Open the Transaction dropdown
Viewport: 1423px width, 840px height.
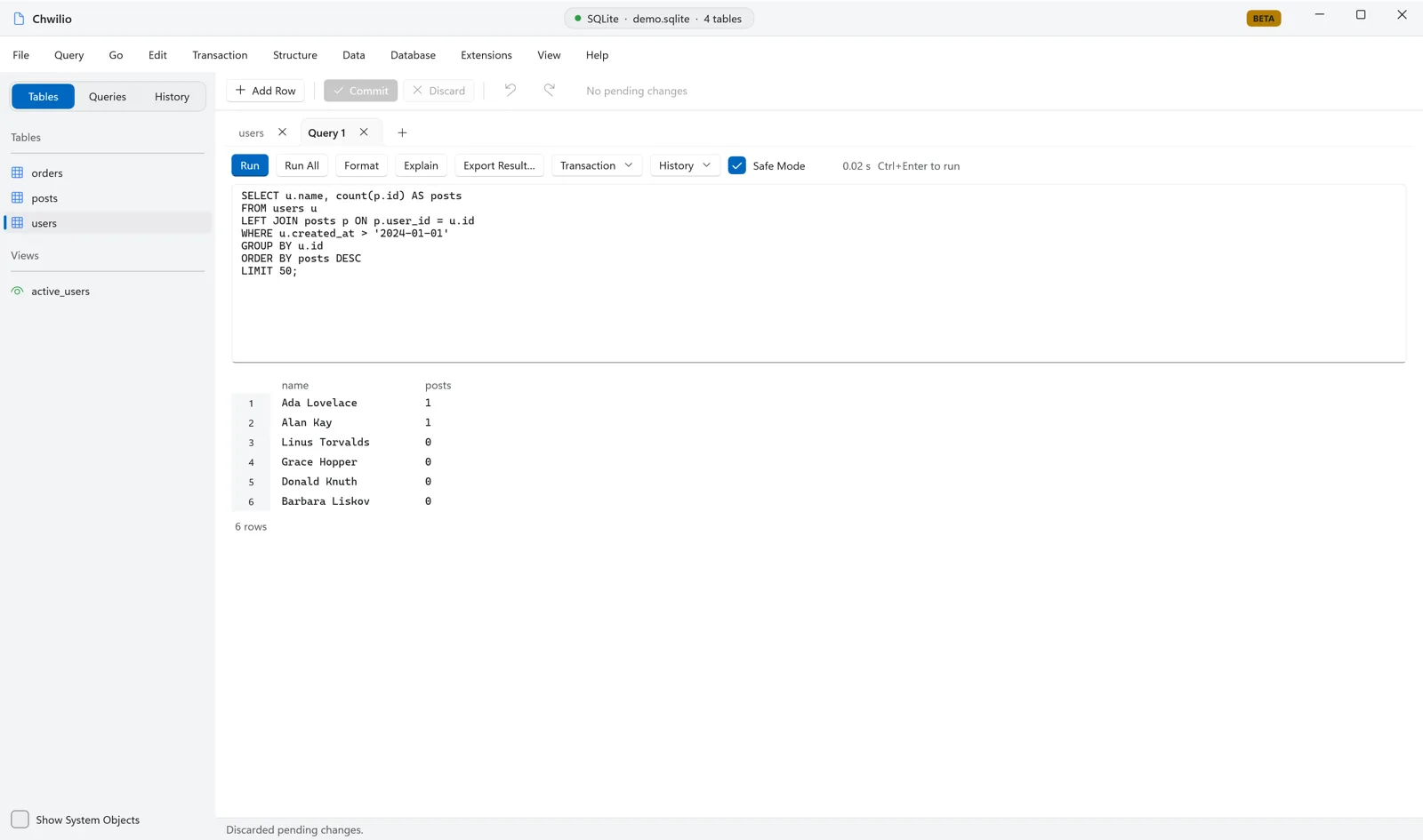(x=597, y=165)
